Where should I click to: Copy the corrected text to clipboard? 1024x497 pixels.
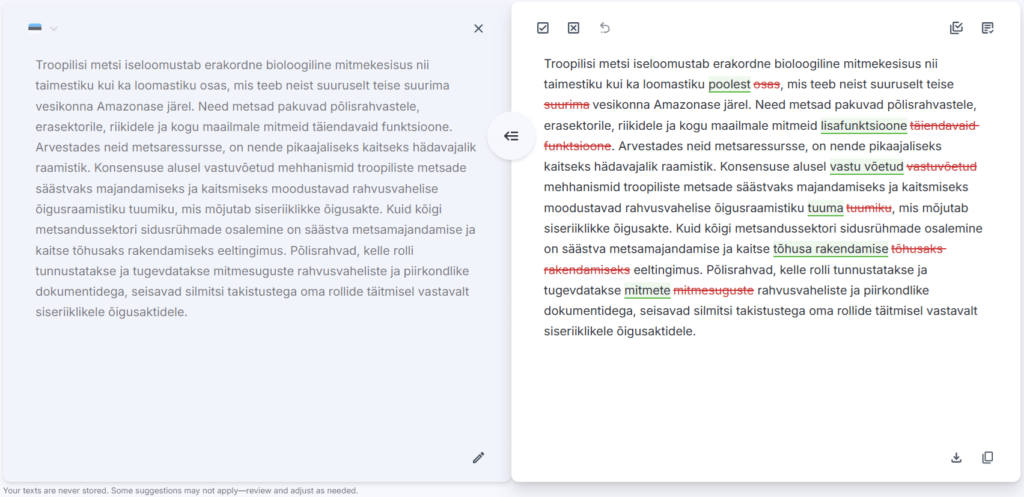988,458
